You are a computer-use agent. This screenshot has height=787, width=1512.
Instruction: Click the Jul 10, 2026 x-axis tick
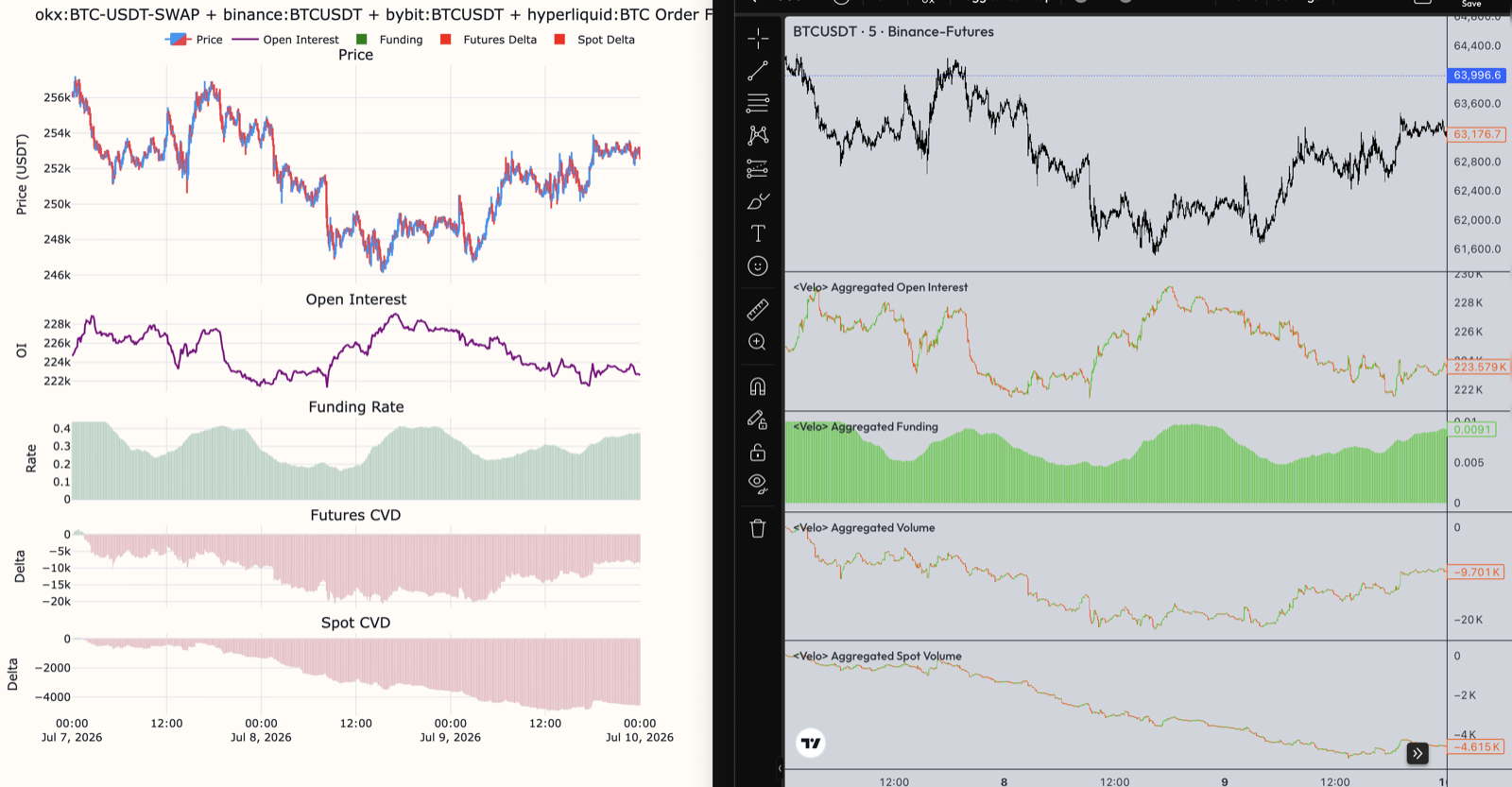click(640, 737)
